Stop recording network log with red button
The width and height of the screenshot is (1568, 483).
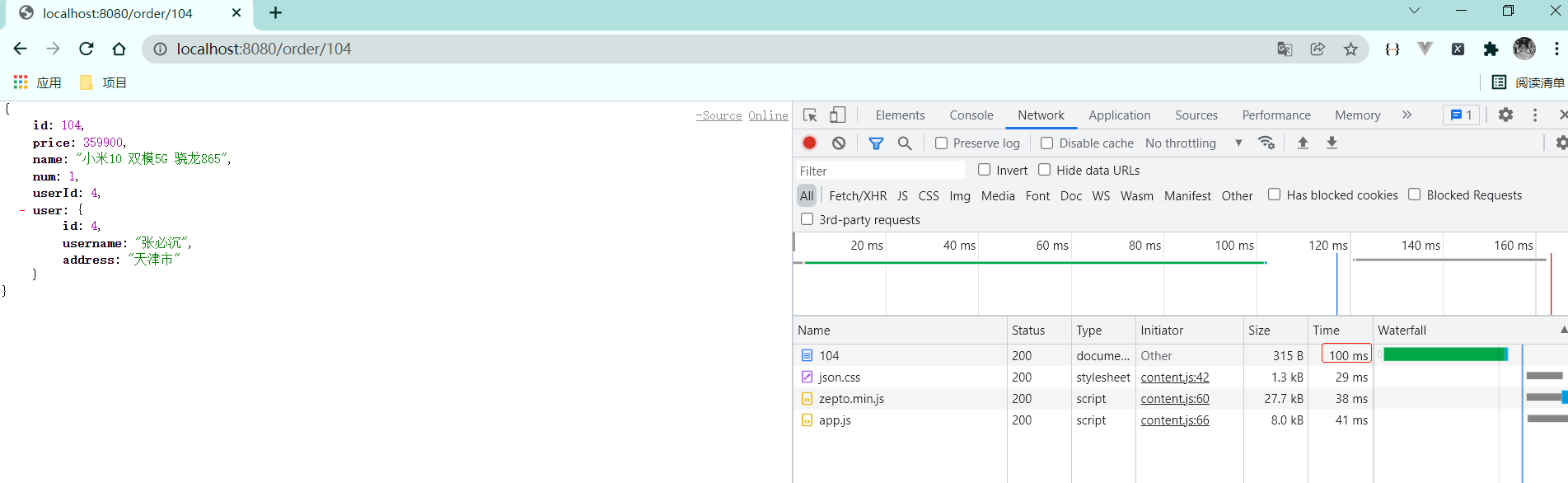point(810,143)
